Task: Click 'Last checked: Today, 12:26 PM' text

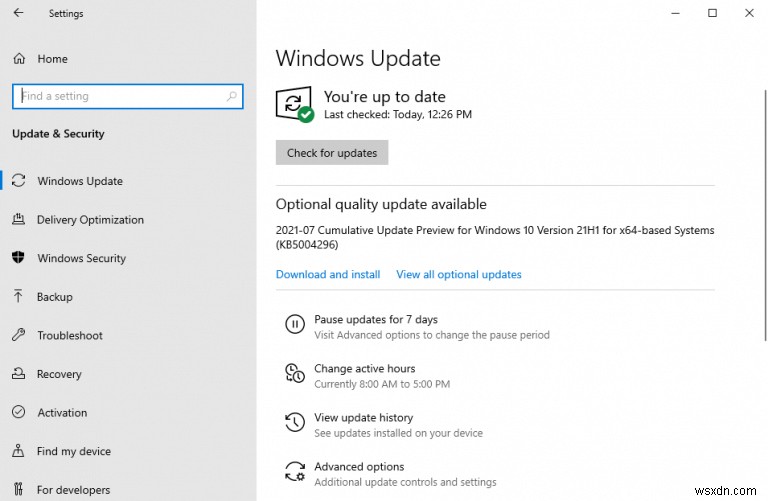Action: click(x=398, y=114)
